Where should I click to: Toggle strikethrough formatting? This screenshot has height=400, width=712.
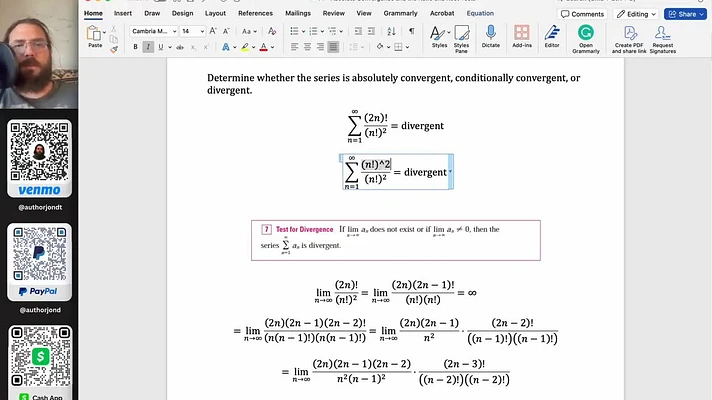pos(180,47)
